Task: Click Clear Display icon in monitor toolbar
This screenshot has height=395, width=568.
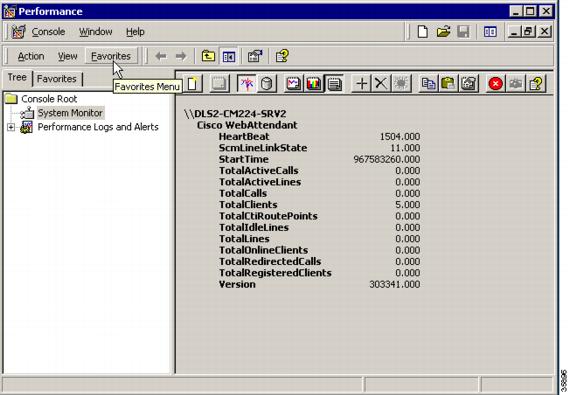Action: [x=220, y=84]
